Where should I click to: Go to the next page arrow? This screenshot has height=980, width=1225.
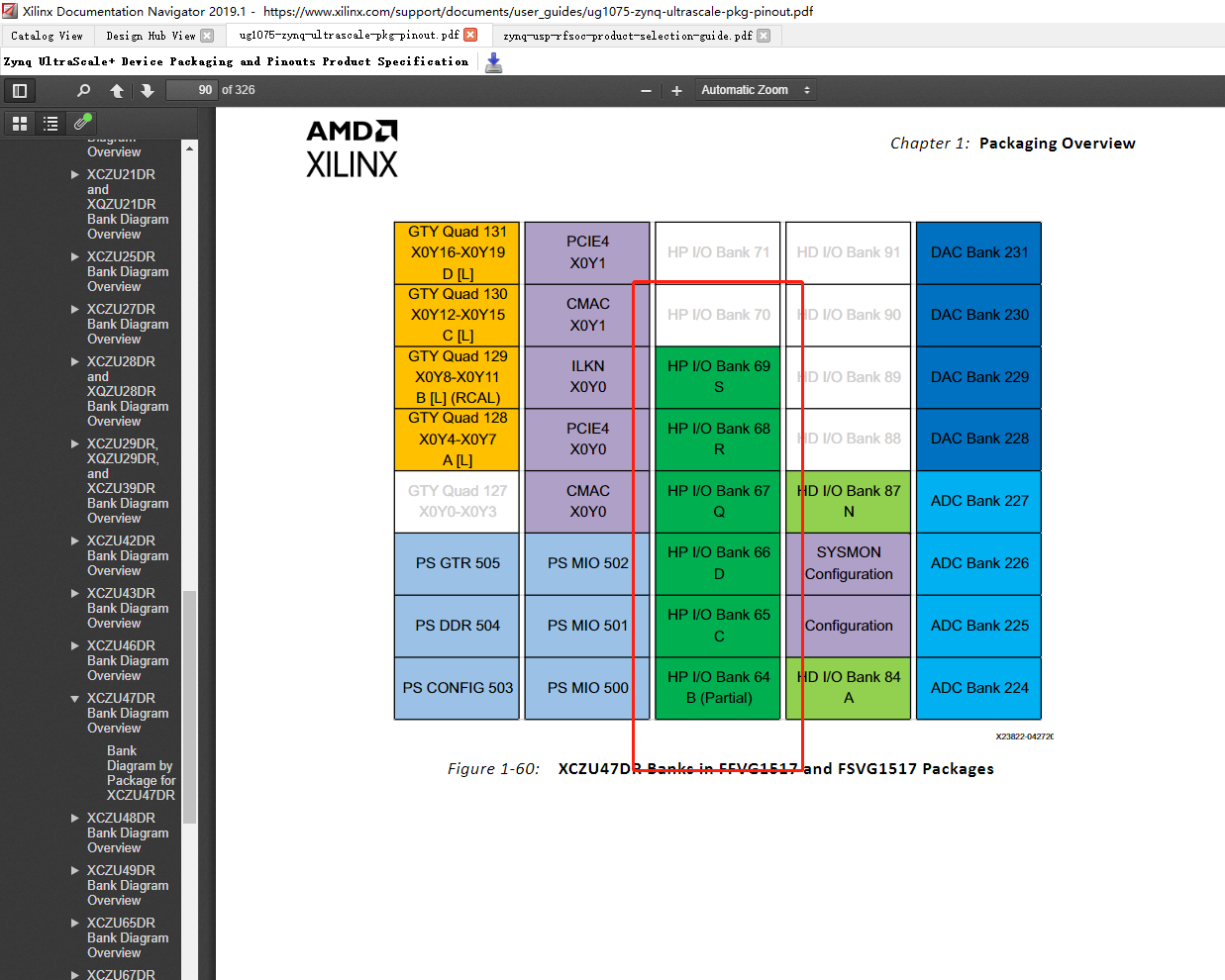click(148, 90)
